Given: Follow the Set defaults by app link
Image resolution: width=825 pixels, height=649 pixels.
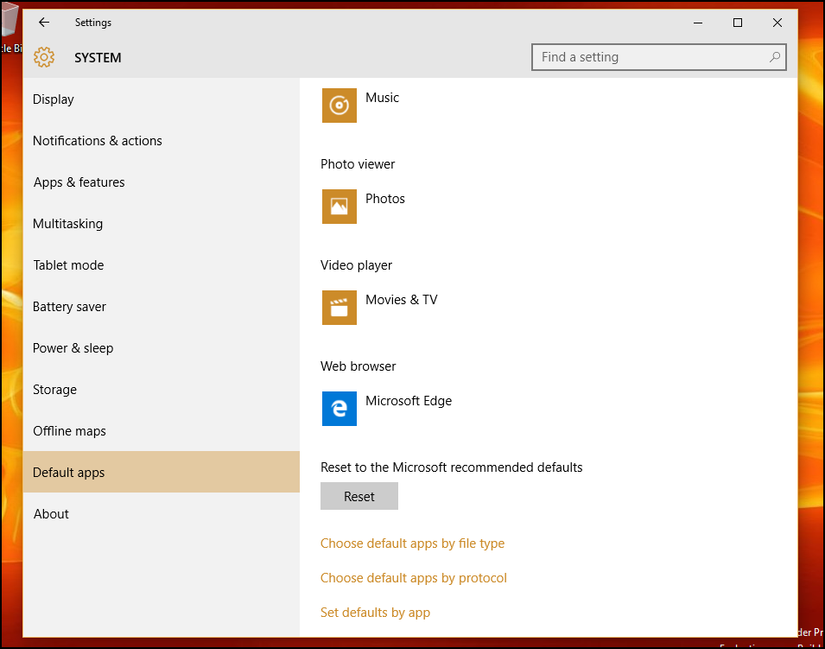Looking at the screenshot, I should [375, 612].
